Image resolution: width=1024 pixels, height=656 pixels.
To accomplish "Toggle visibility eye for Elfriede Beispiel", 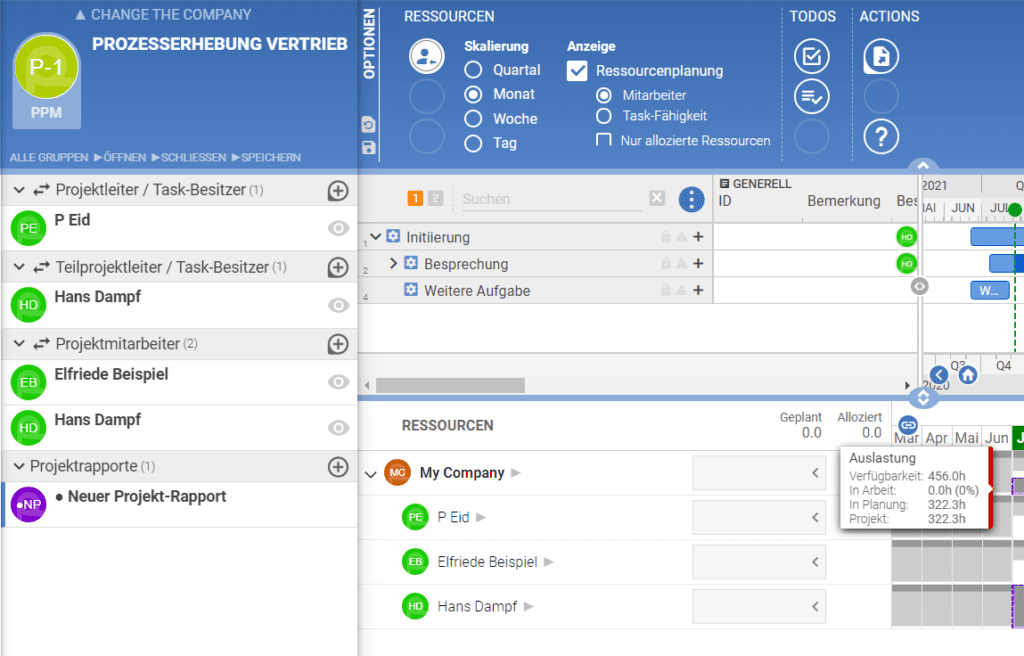I will (339, 382).
